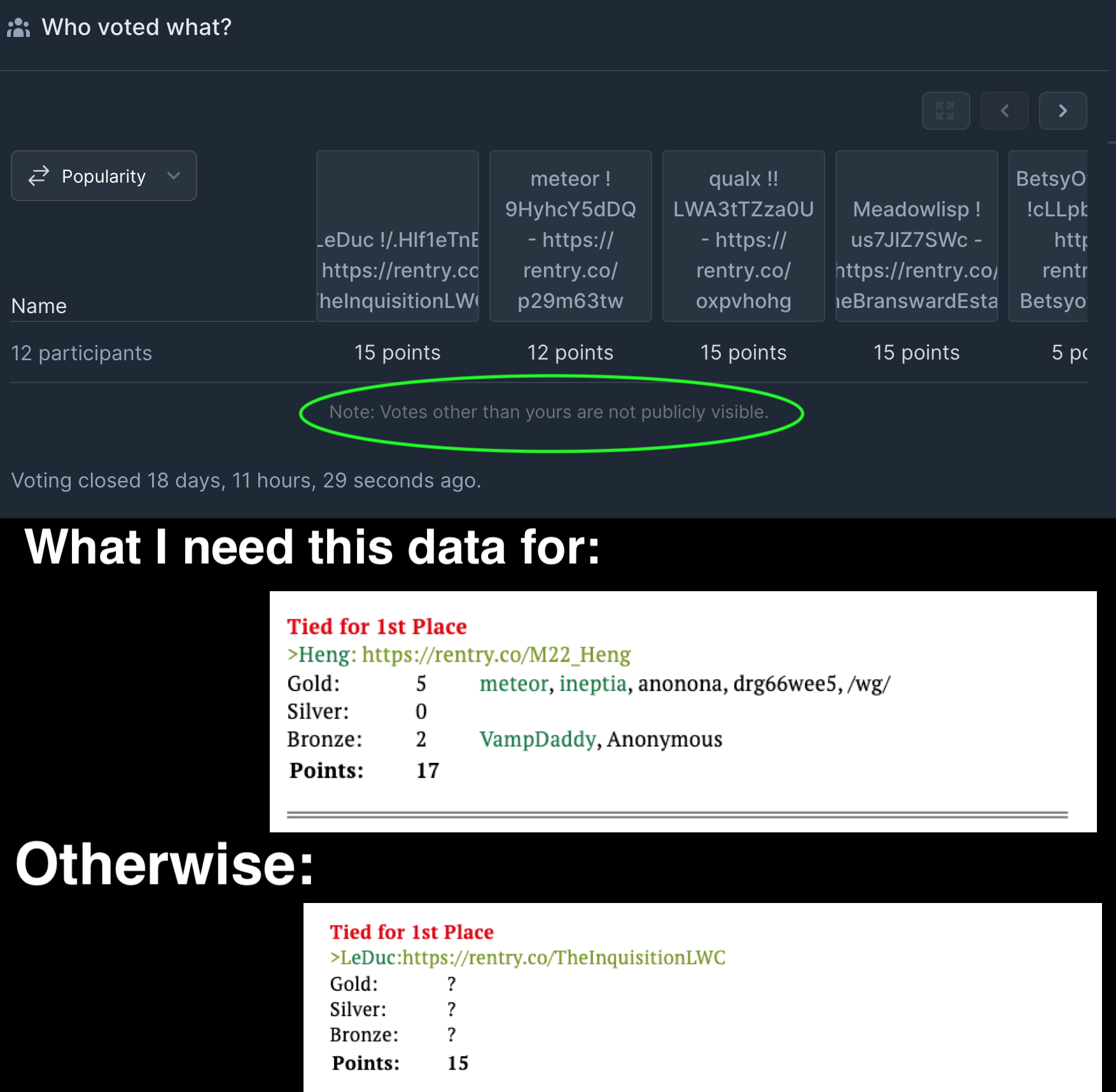Click the swap arrows icon in Popularity

coord(39,176)
